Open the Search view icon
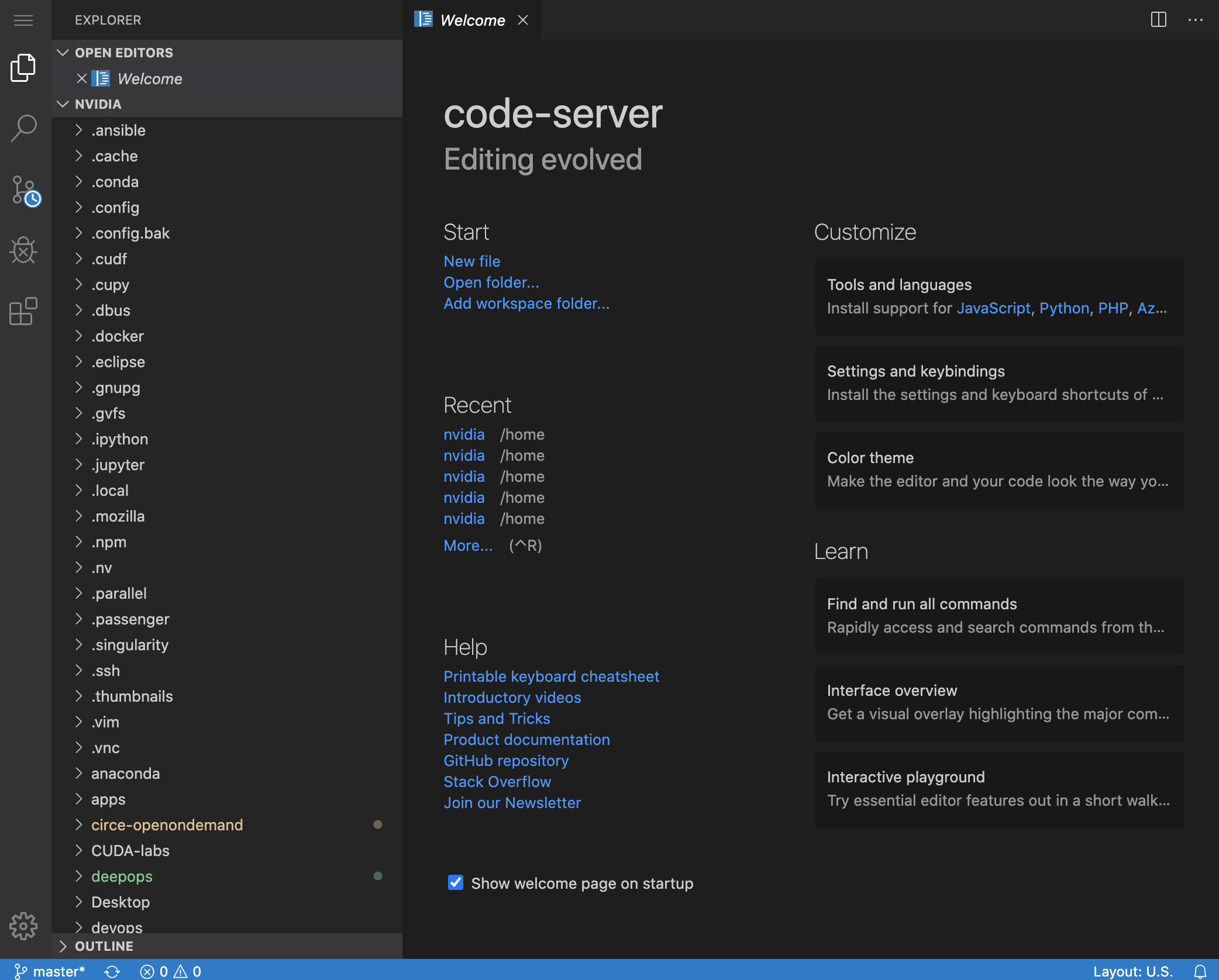The width and height of the screenshot is (1219, 980). point(23,129)
